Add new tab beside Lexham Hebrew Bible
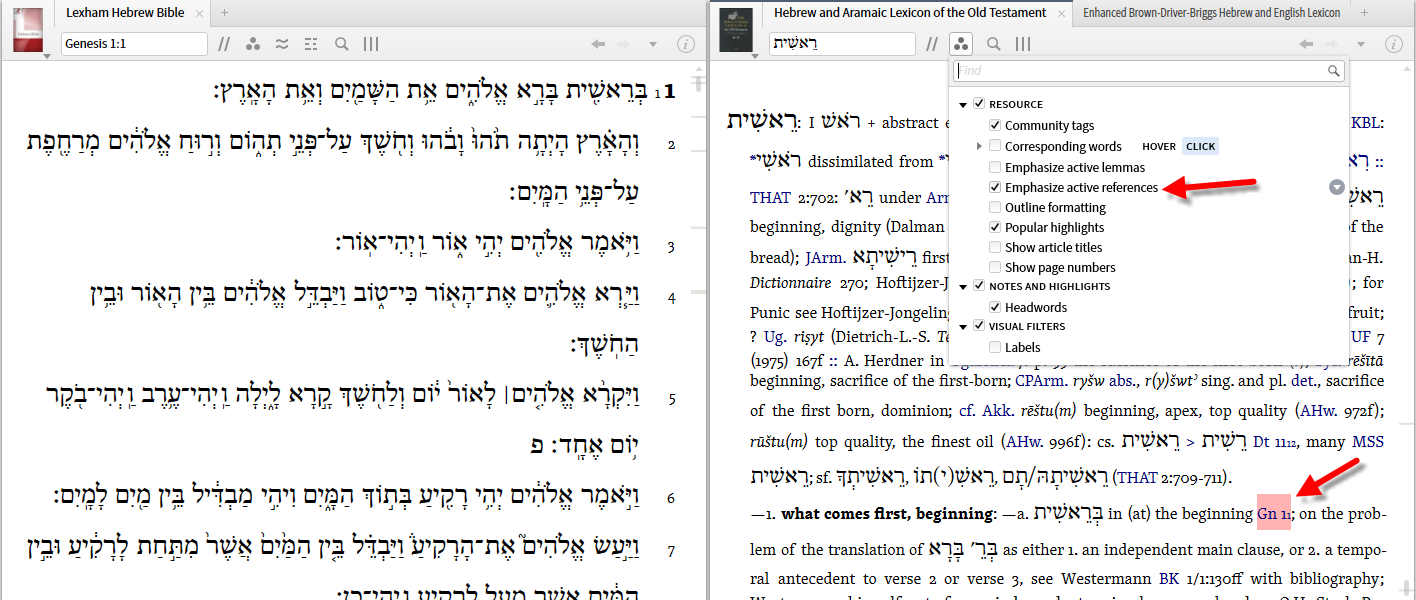1416x600 pixels. click(x=225, y=13)
